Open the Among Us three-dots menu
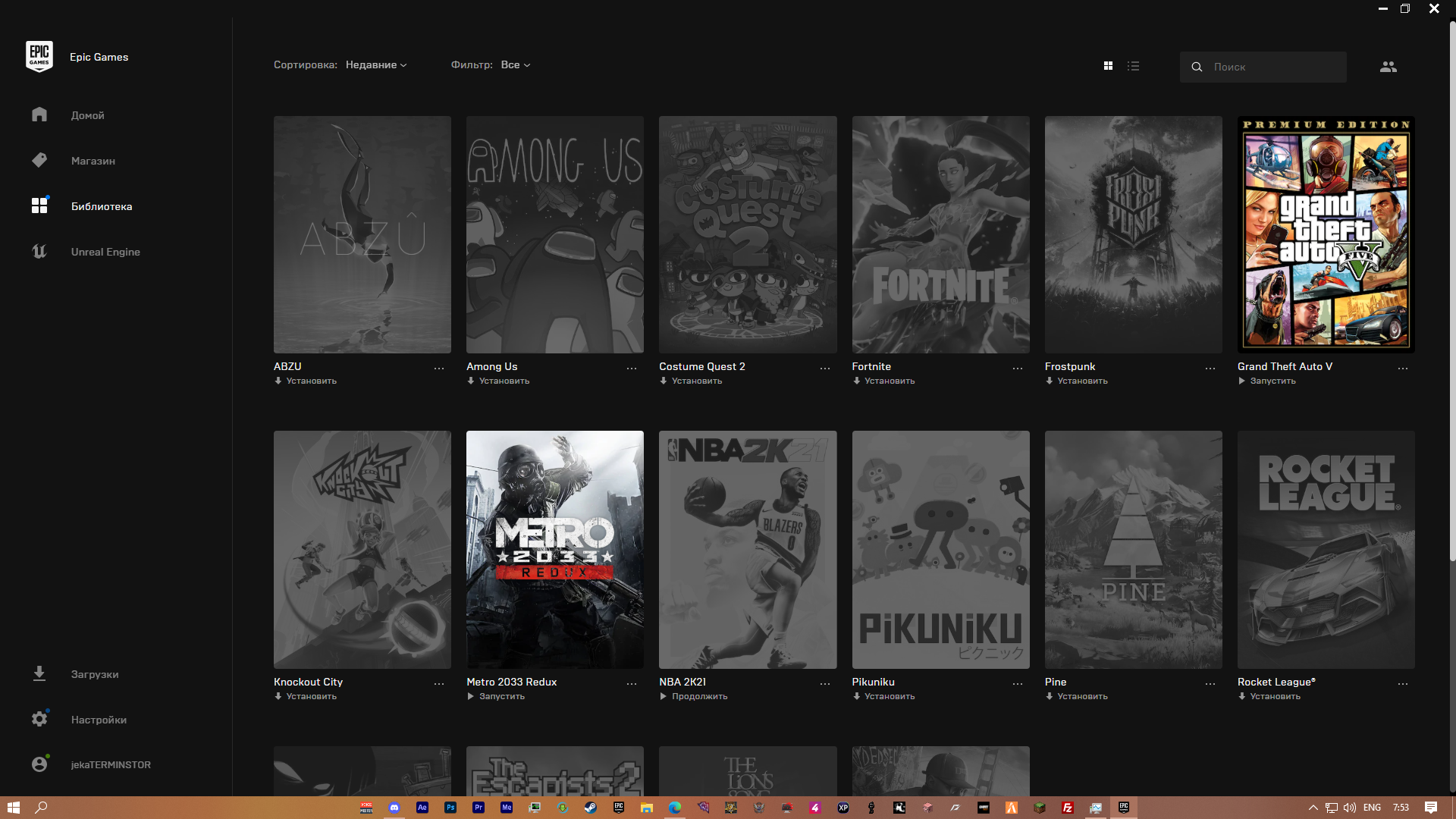This screenshot has width=1456, height=819. point(632,369)
